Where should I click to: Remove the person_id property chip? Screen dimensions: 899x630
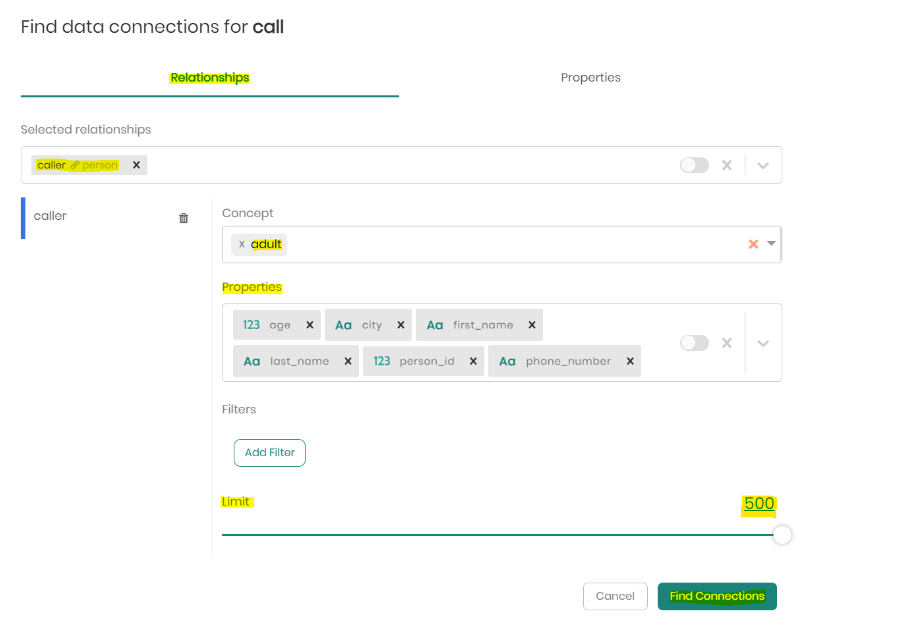click(472, 361)
